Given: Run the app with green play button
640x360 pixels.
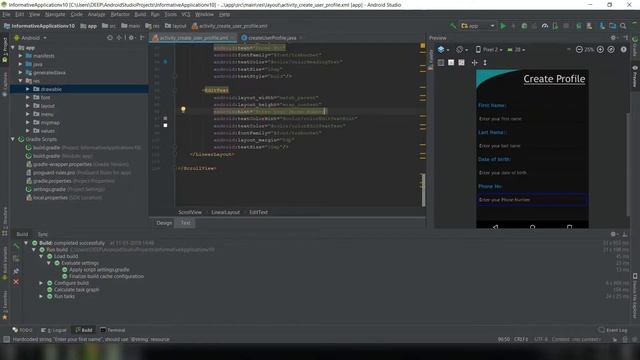Looking at the screenshot, I should point(503,26).
